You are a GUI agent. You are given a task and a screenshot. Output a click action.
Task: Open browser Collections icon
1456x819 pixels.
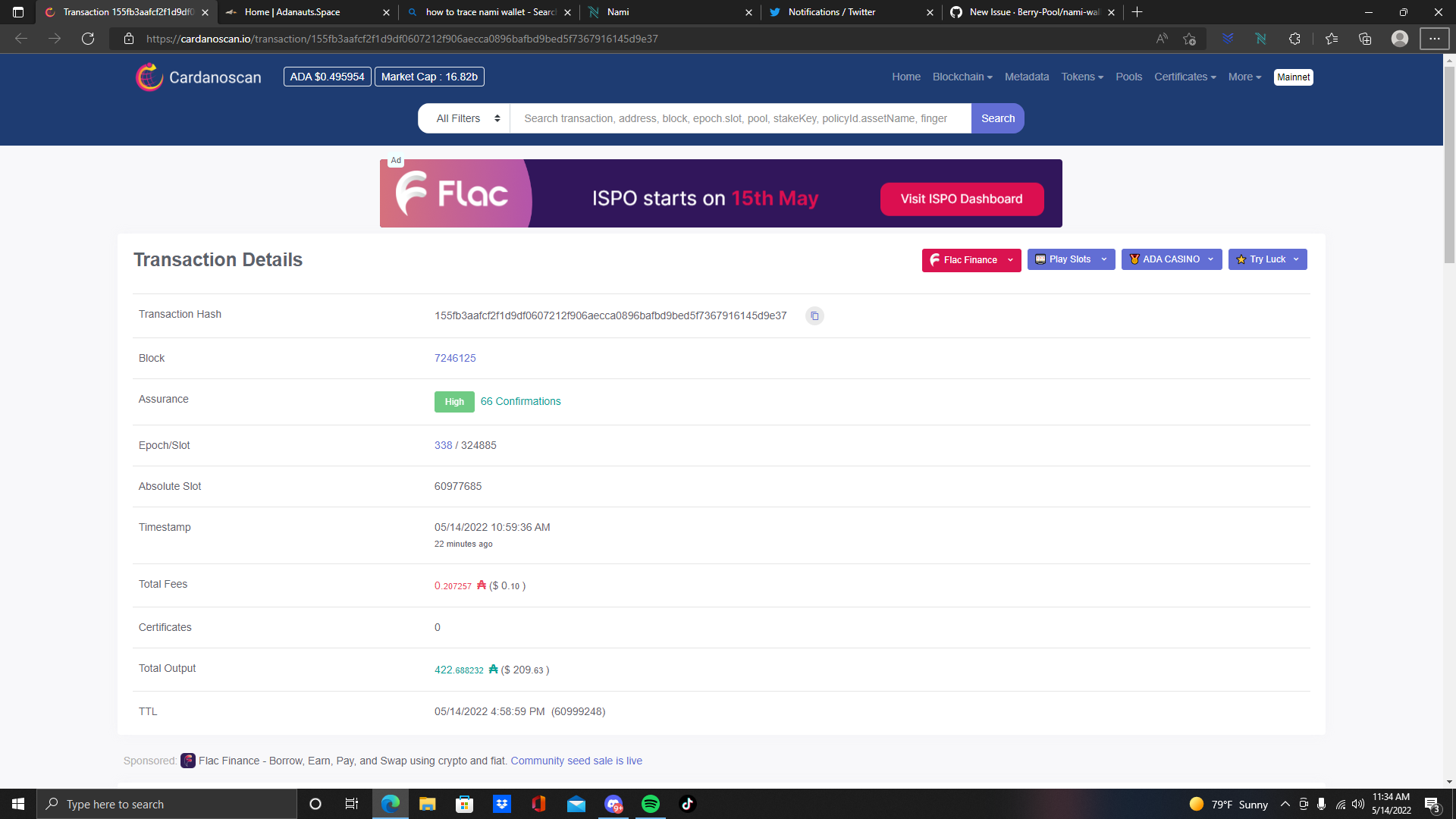1365,39
